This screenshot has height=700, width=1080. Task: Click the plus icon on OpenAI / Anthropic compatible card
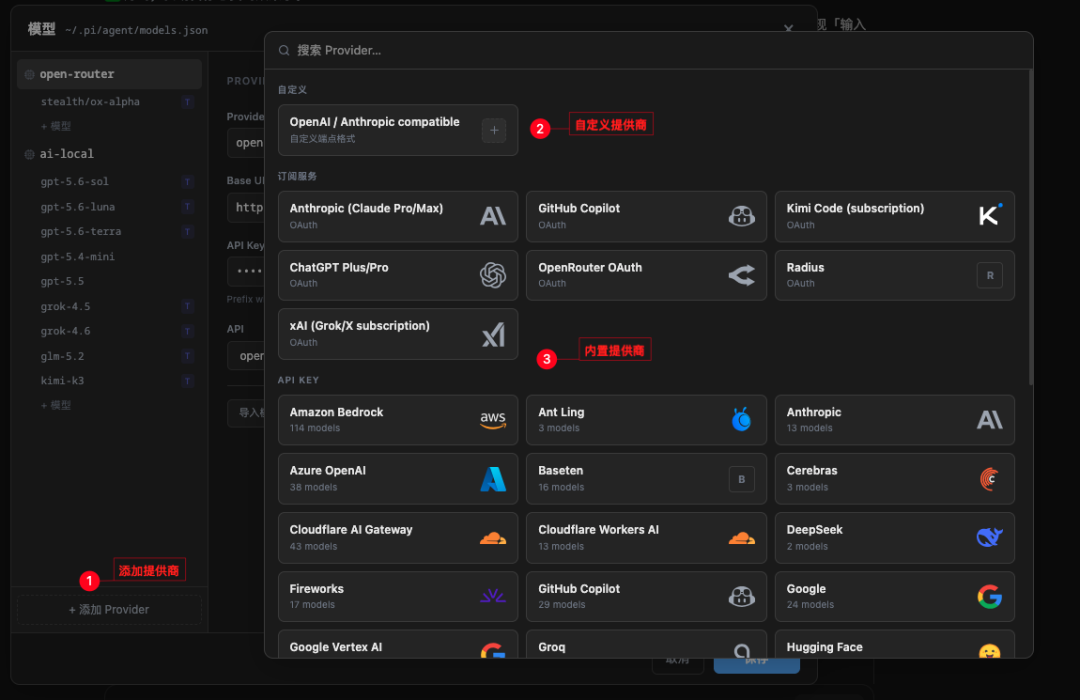click(494, 130)
